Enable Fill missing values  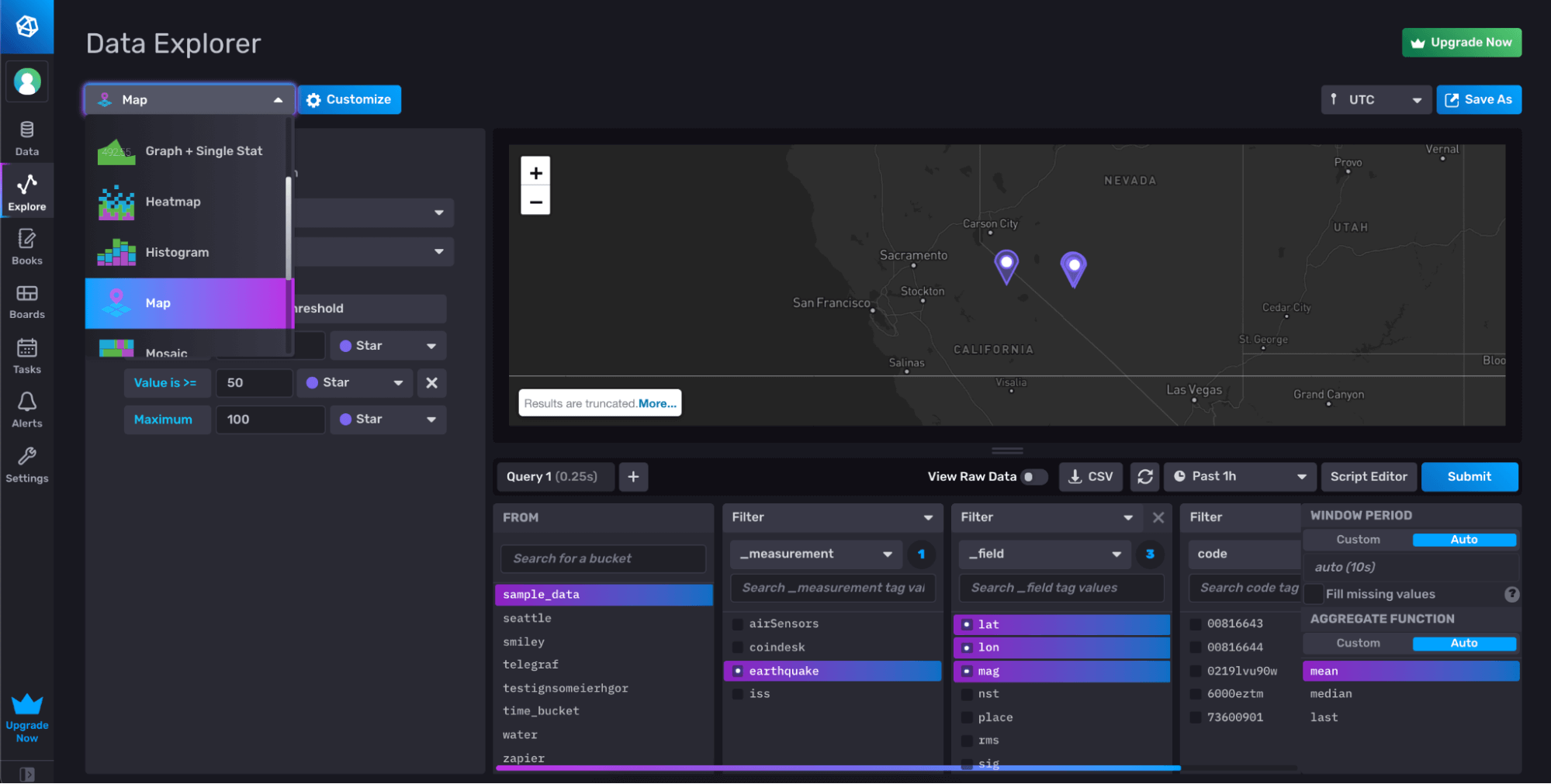pyautogui.click(x=1313, y=594)
